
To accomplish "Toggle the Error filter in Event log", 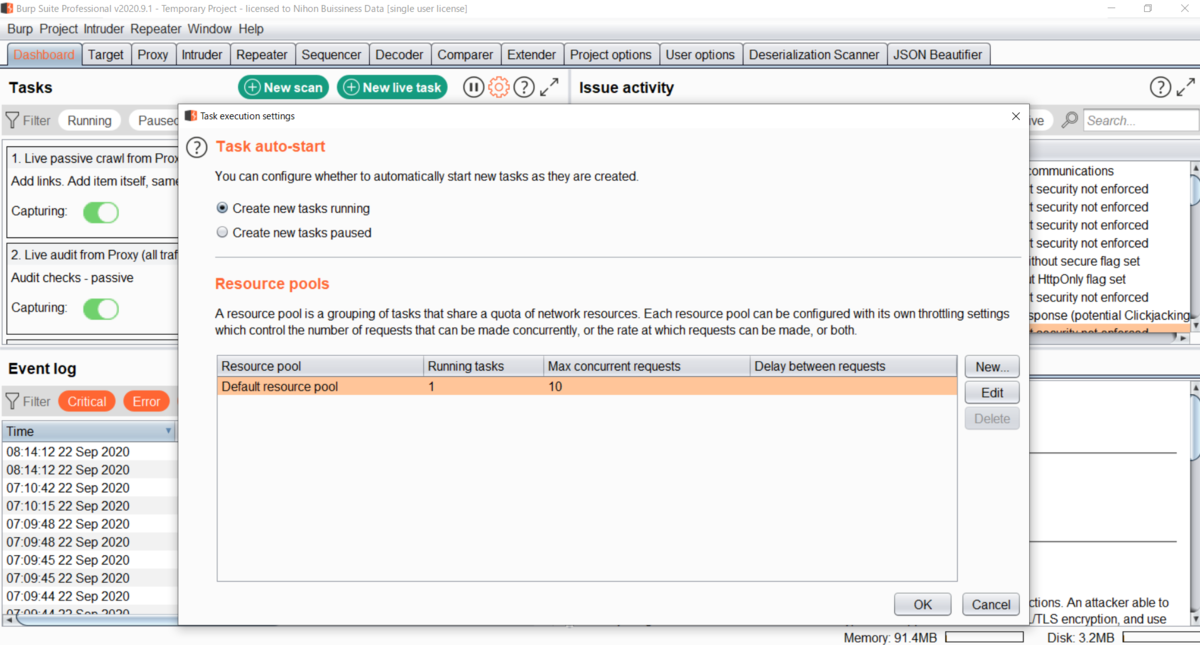I will pos(146,401).
